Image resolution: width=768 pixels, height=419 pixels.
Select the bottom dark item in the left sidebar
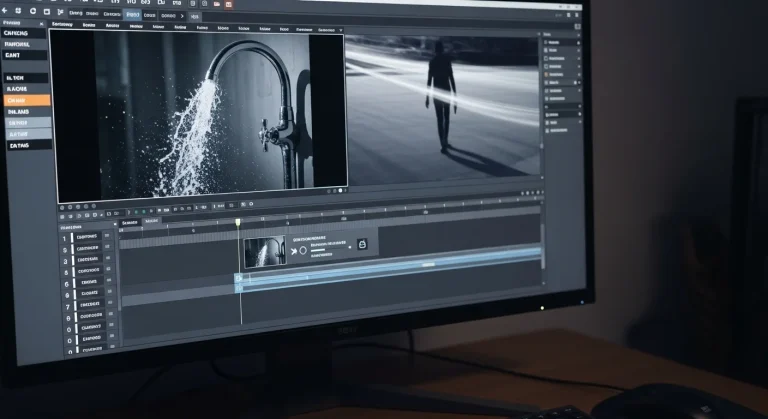(x=29, y=145)
